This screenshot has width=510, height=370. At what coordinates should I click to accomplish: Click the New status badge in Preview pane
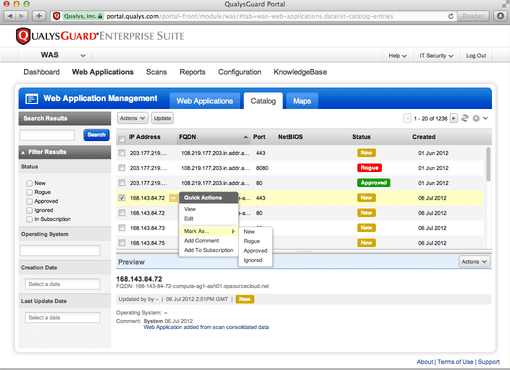tap(245, 299)
